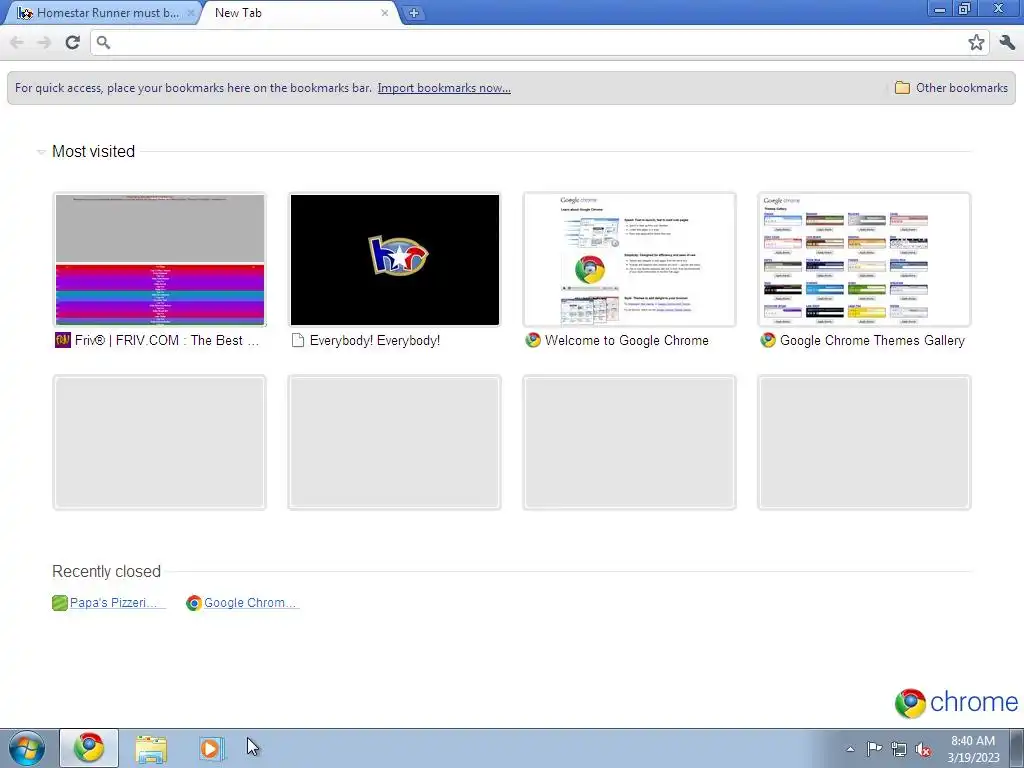This screenshot has height=768, width=1024.
Task: Click Google Chrome Themes Gallery title text
Action: [x=872, y=340]
